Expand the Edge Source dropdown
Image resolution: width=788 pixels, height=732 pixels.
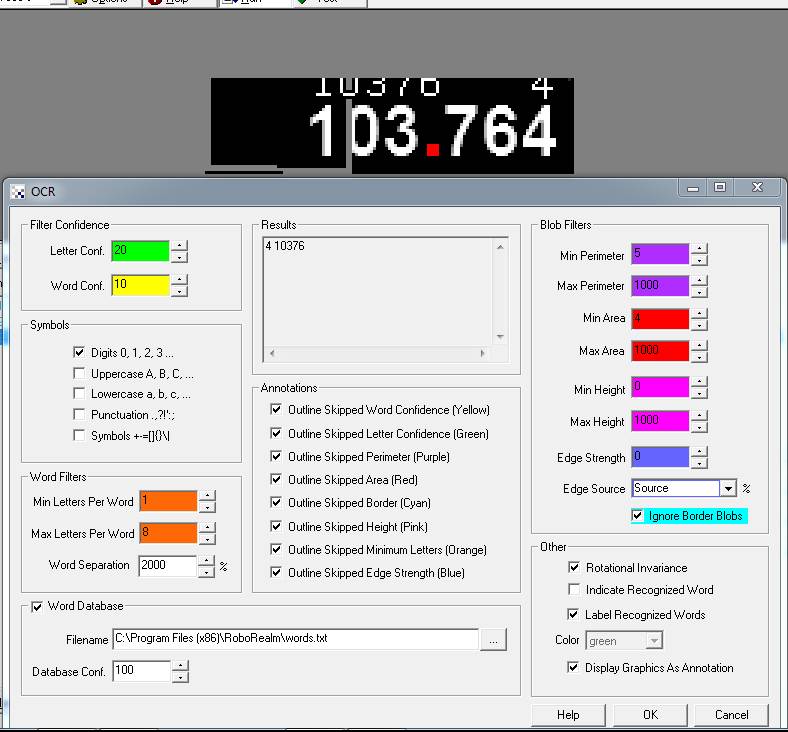click(x=728, y=488)
